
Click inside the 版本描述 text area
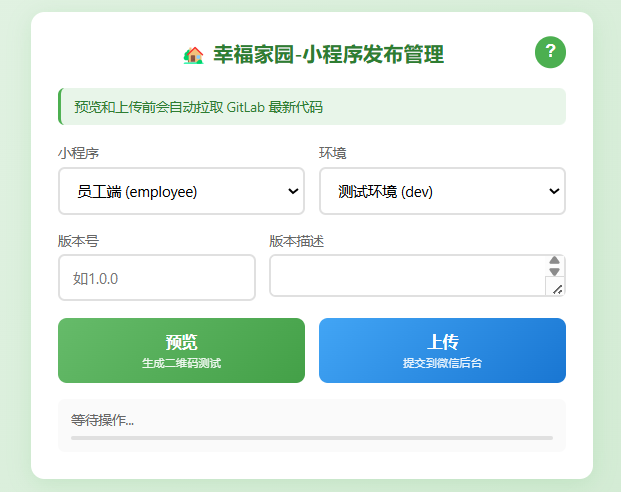click(x=407, y=276)
